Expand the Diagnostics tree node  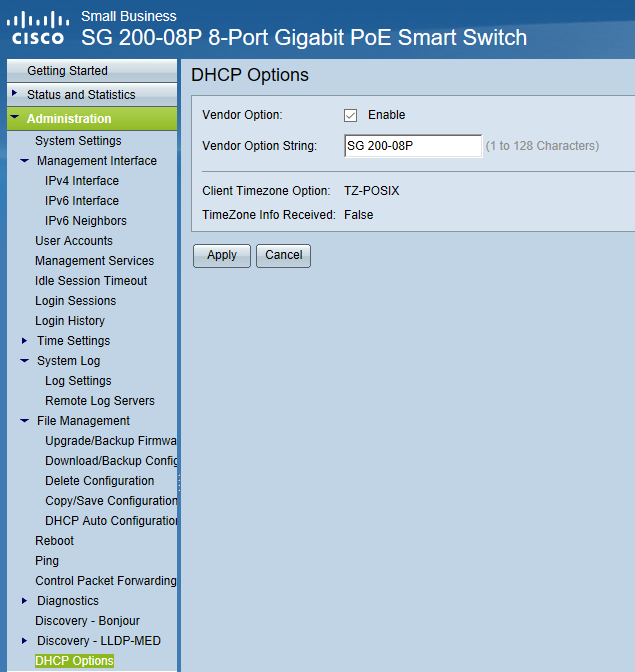25,601
